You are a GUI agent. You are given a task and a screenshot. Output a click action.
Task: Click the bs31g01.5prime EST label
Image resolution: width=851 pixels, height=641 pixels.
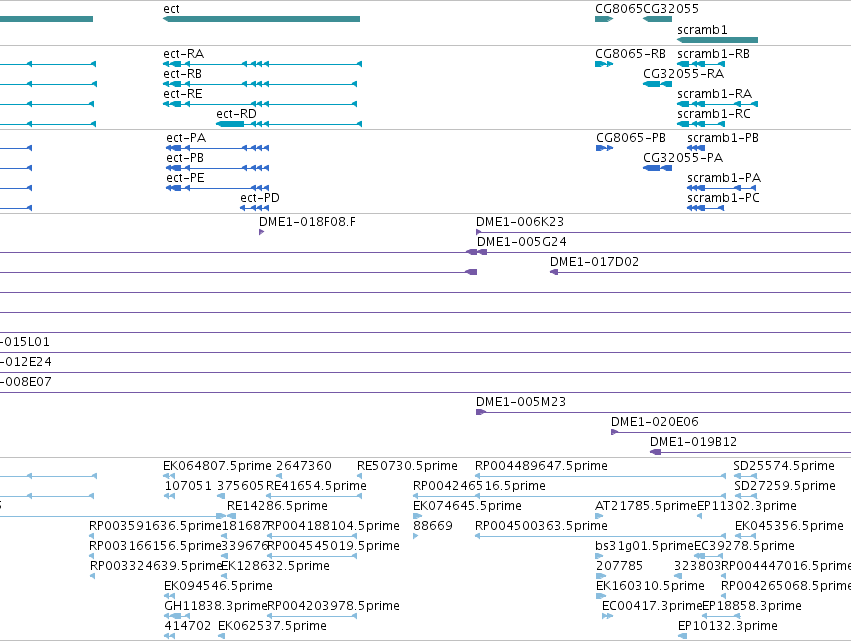click(x=645, y=547)
